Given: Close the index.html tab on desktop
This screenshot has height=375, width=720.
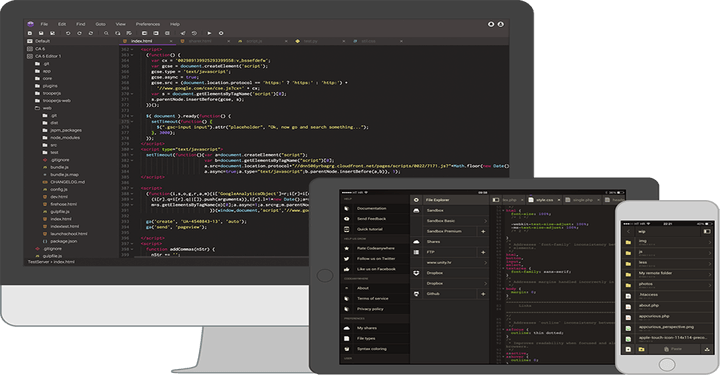Looking at the screenshot, I should tap(171, 41).
